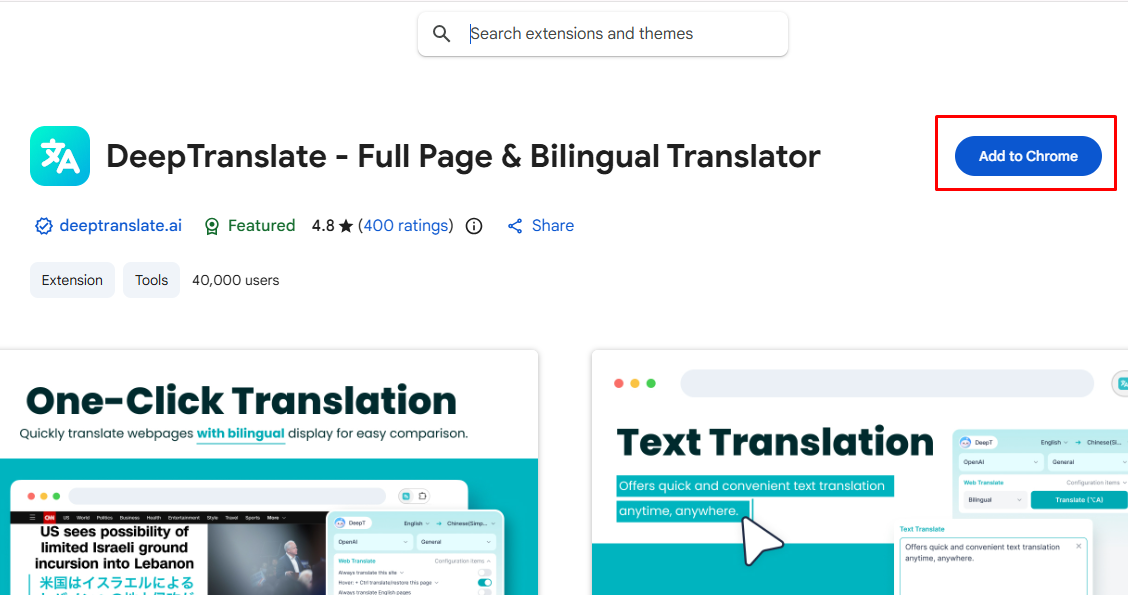Click the Featured badge icon
Viewport: 1128px width, 595px height.
[212, 227]
